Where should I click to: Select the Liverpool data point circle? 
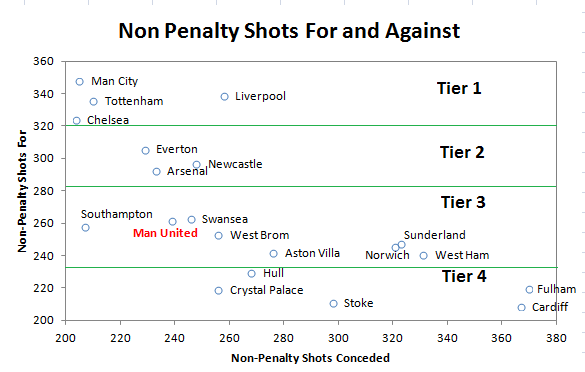pos(224,97)
